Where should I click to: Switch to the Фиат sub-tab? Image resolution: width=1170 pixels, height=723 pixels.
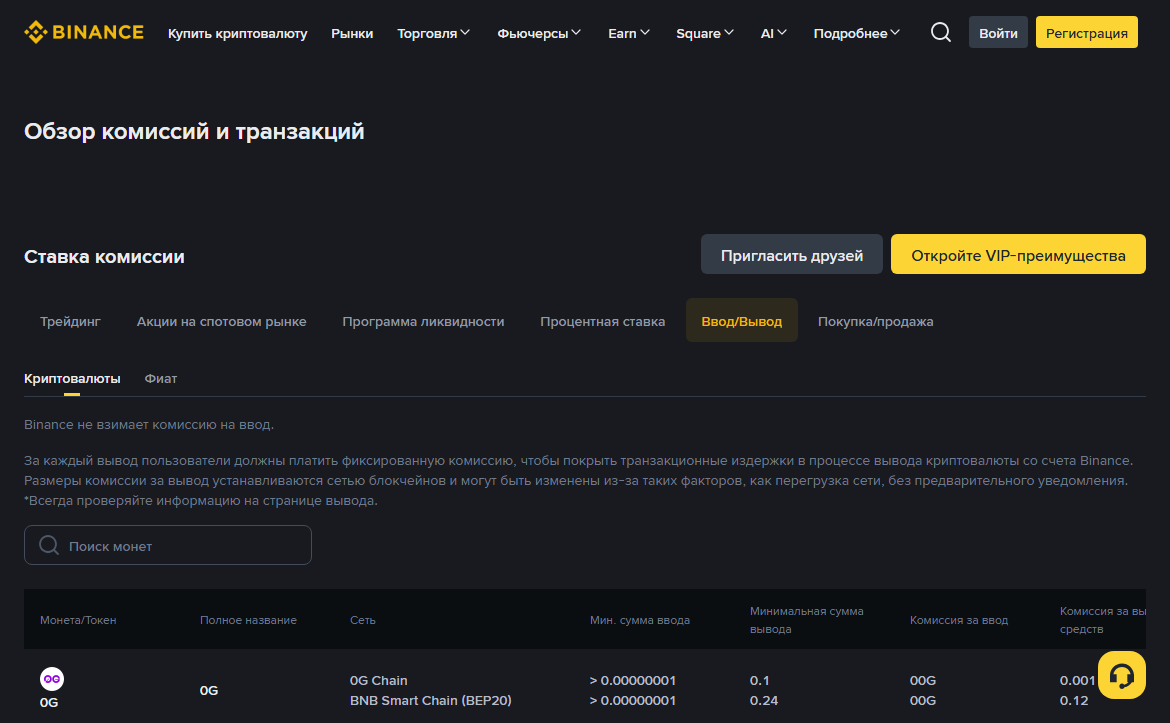160,378
